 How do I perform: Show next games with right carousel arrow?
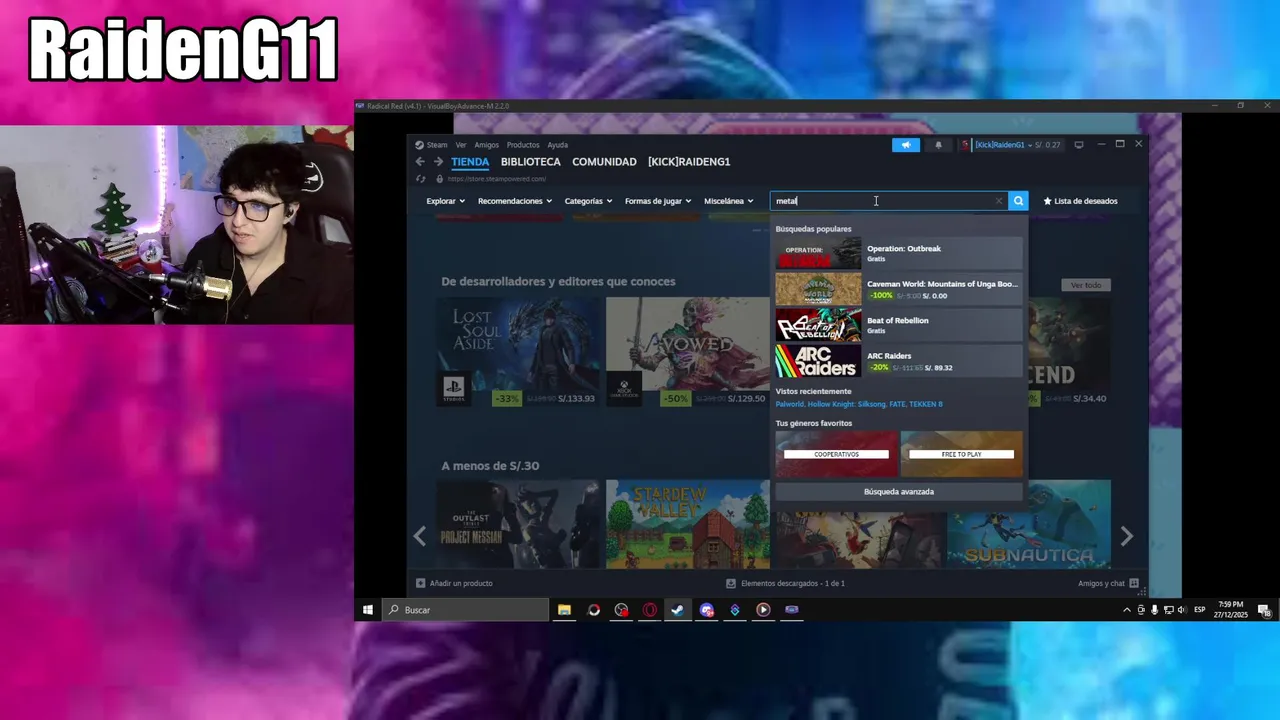(1126, 537)
